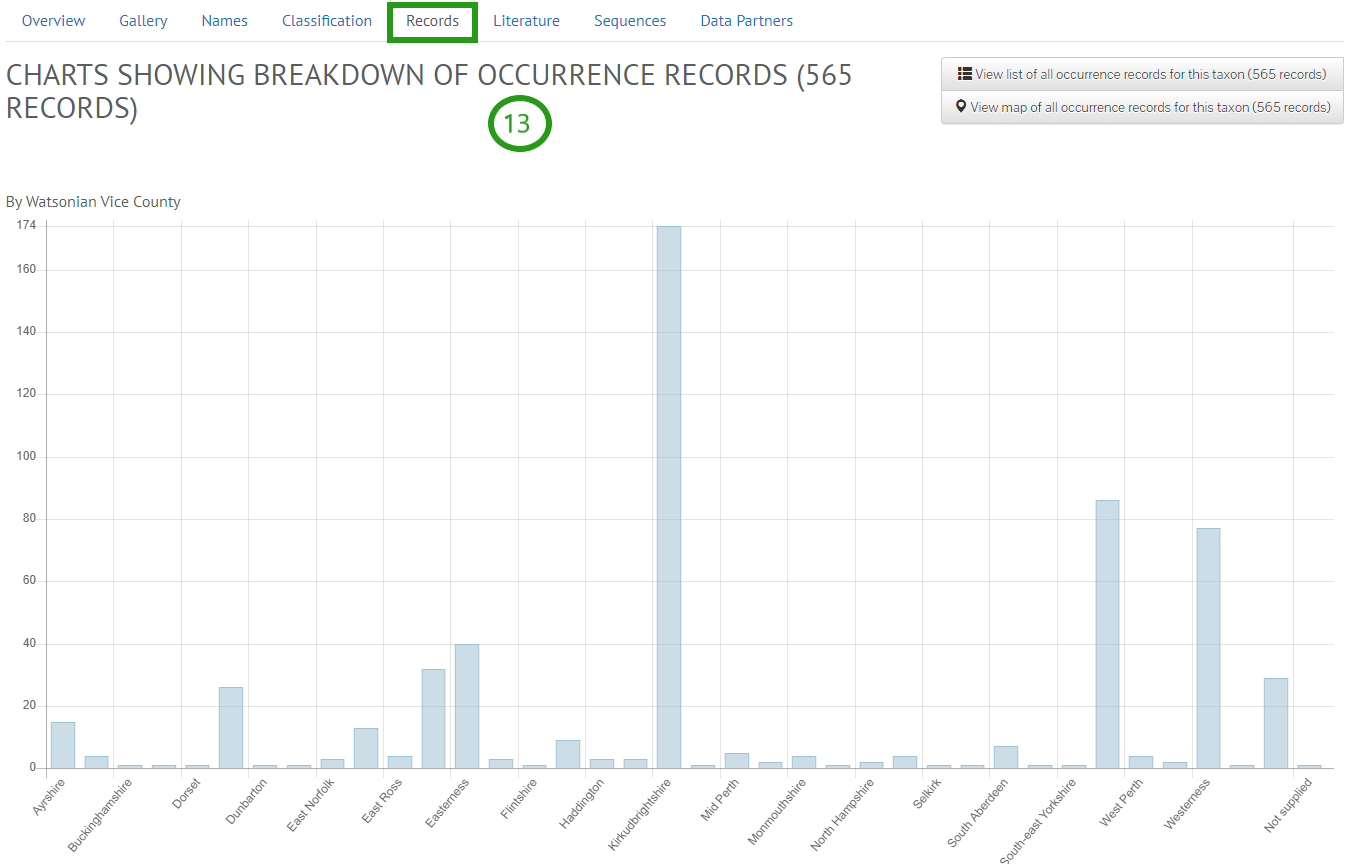Viewport: 1349px width, 864px height.
Task: View map of all occurrence records for this taxon
Action: coord(1142,107)
